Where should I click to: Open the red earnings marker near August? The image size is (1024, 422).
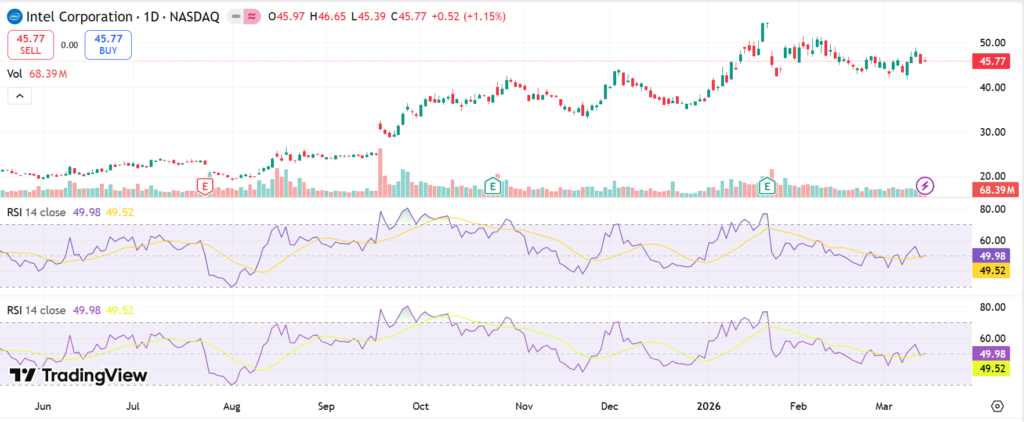pyautogui.click(x=205, y=186)
